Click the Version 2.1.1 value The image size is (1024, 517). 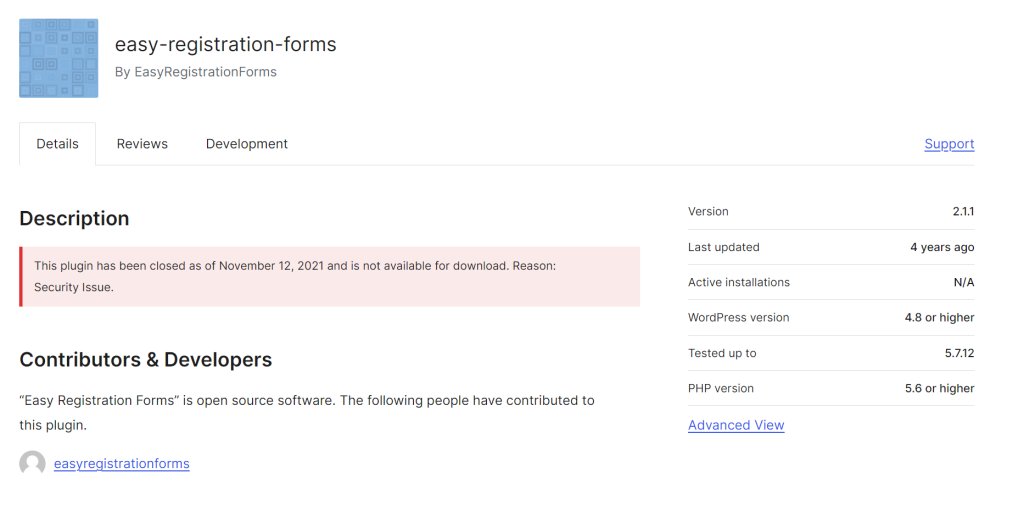962,212
